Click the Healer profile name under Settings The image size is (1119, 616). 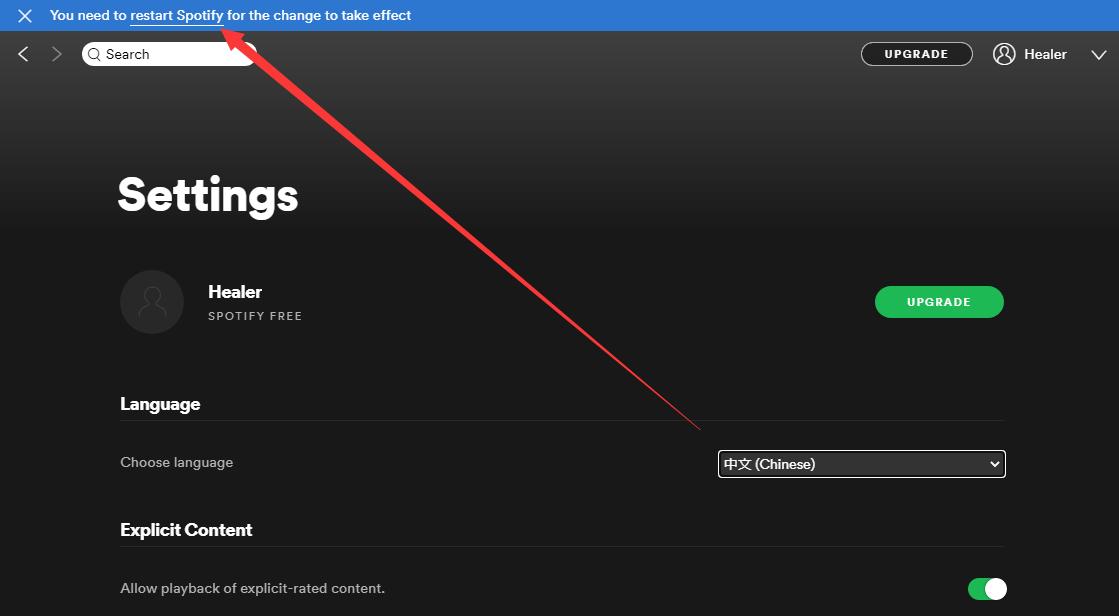click(235, 292)
